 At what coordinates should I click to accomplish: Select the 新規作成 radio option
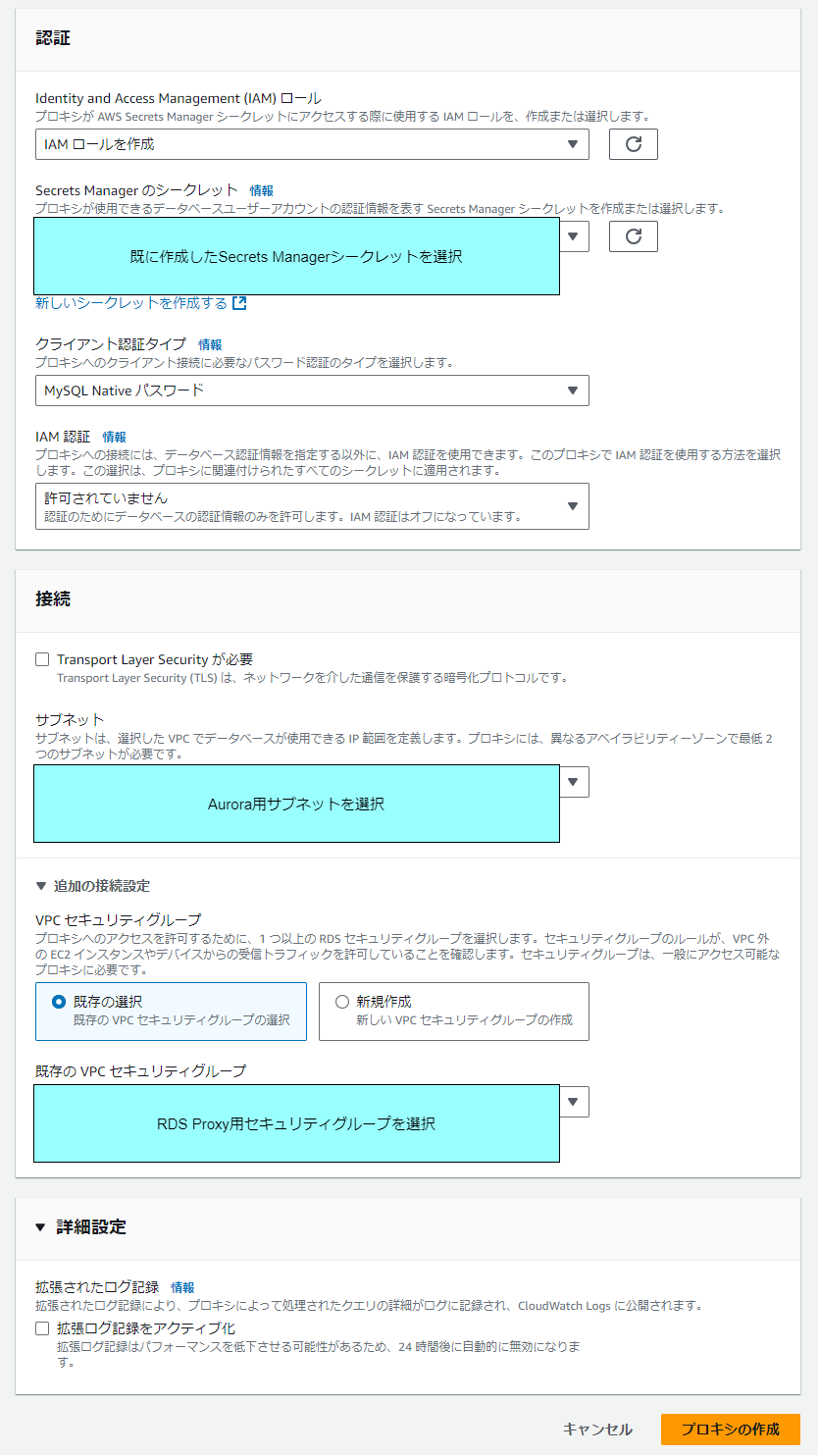pyautogui.click(x=342, y=1002)
